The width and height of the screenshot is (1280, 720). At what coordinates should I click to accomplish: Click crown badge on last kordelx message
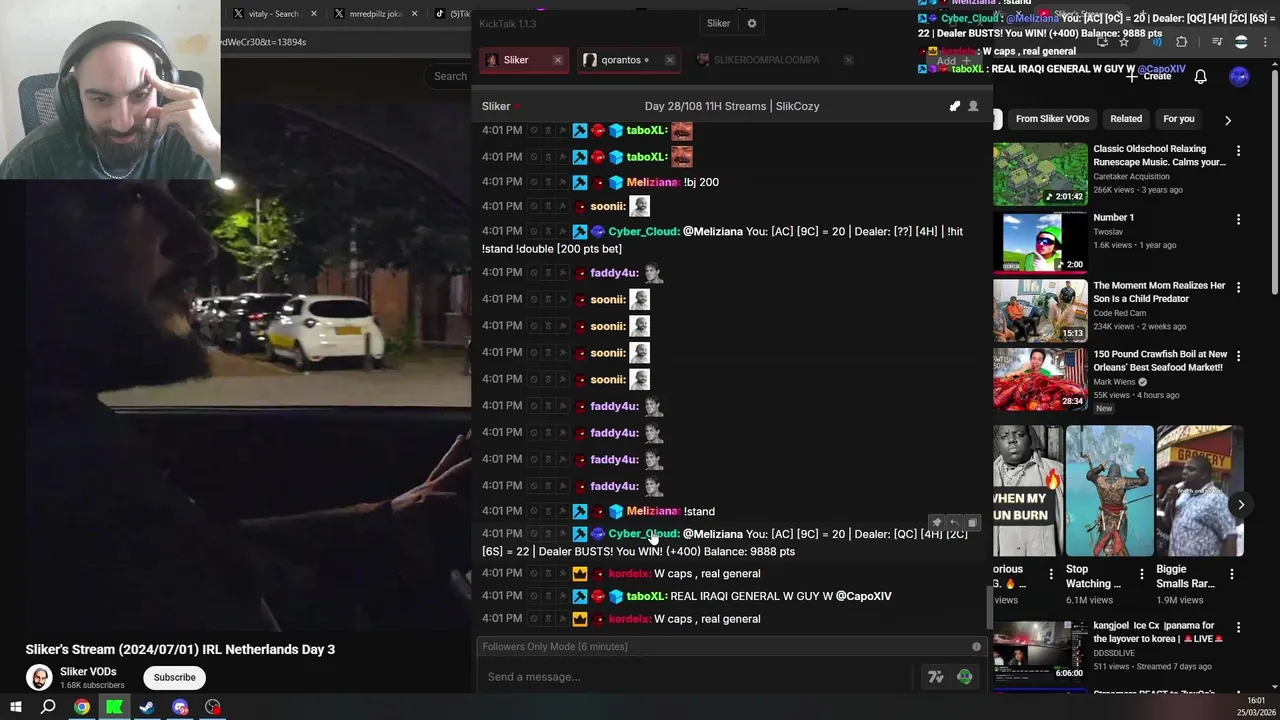coord(580,619)
